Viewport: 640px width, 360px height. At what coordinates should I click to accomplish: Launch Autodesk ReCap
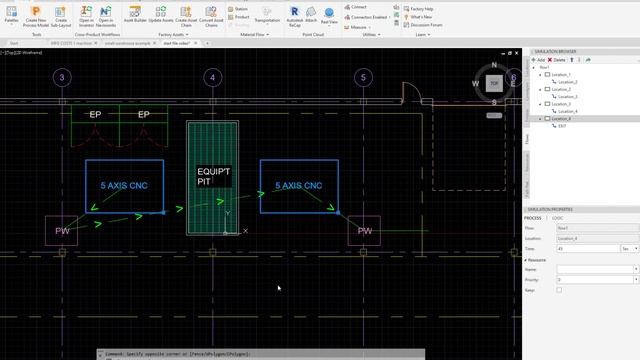[x=294, y=16]
